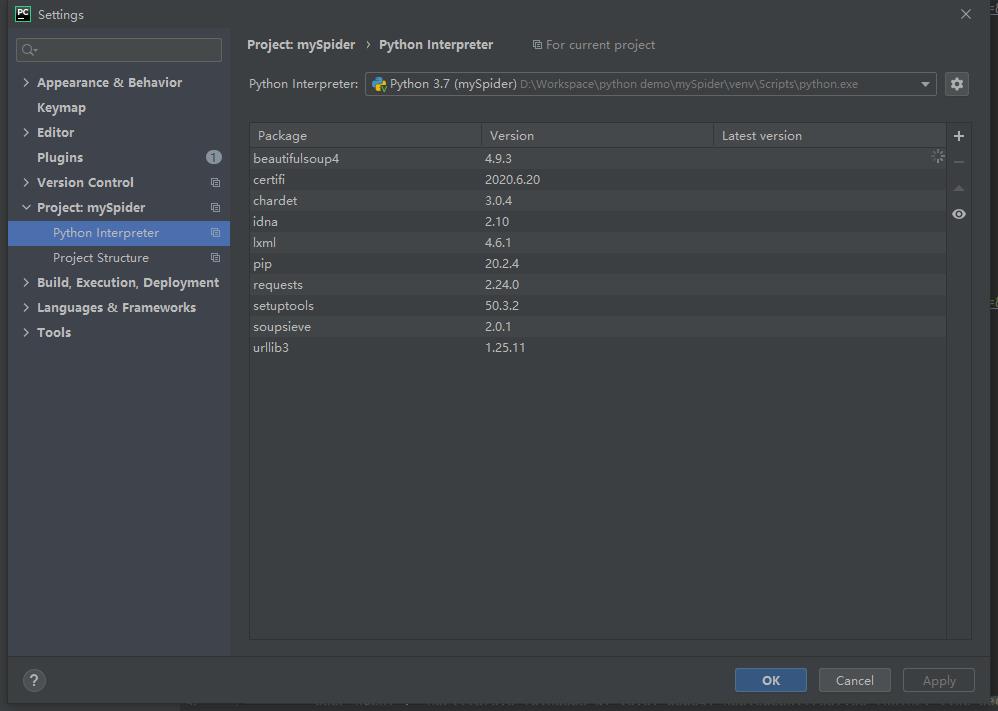
Task: Collapse the Project: mySpider section
Action: coord(26,208)
